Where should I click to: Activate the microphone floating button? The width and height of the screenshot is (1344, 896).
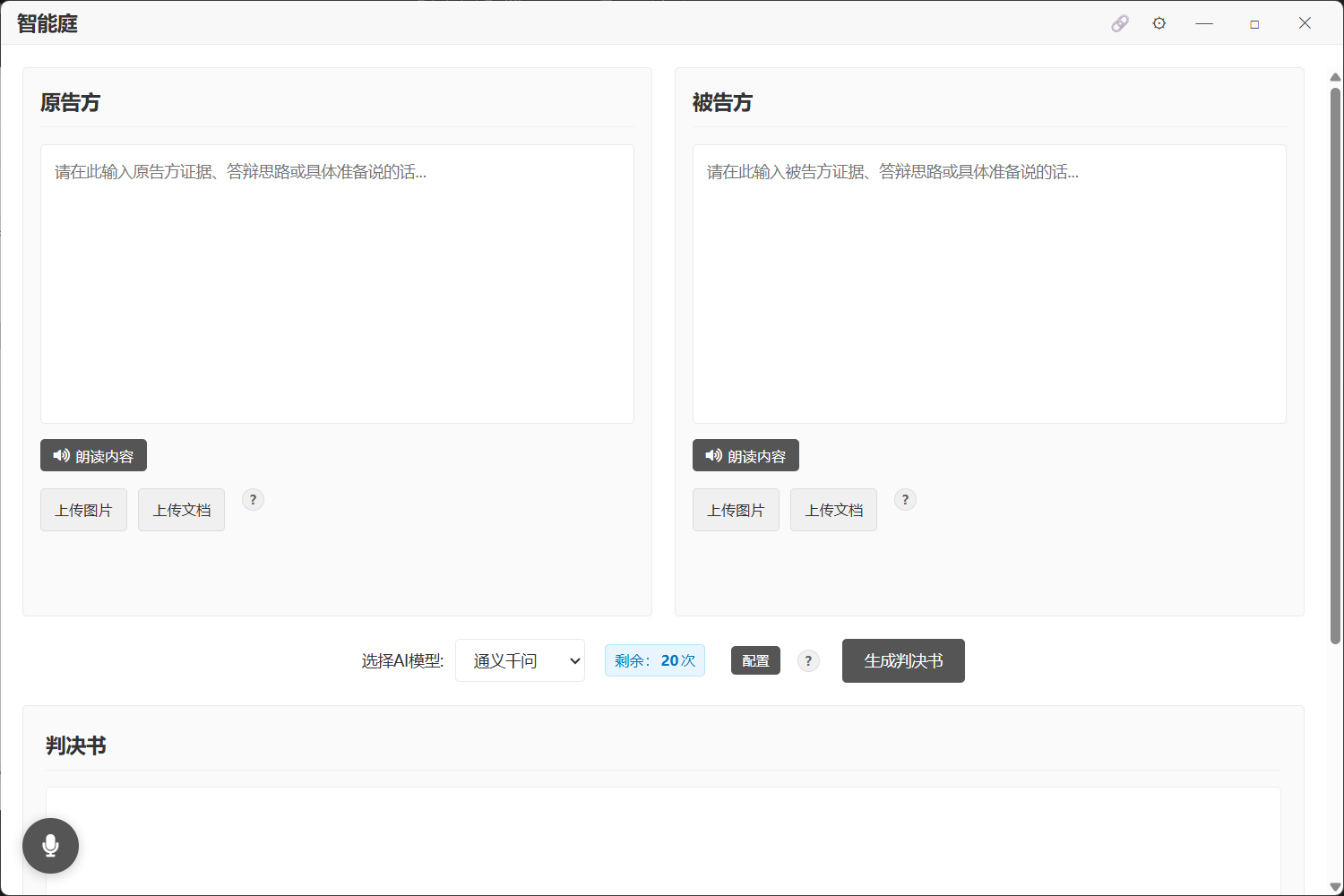50,845
